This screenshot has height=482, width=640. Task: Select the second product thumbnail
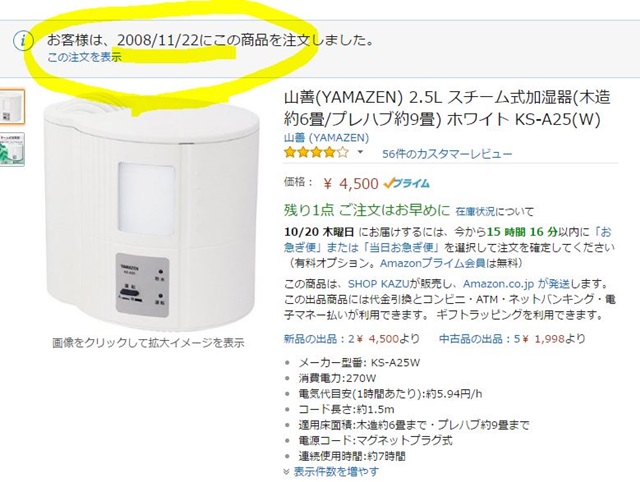pos(12,149)
